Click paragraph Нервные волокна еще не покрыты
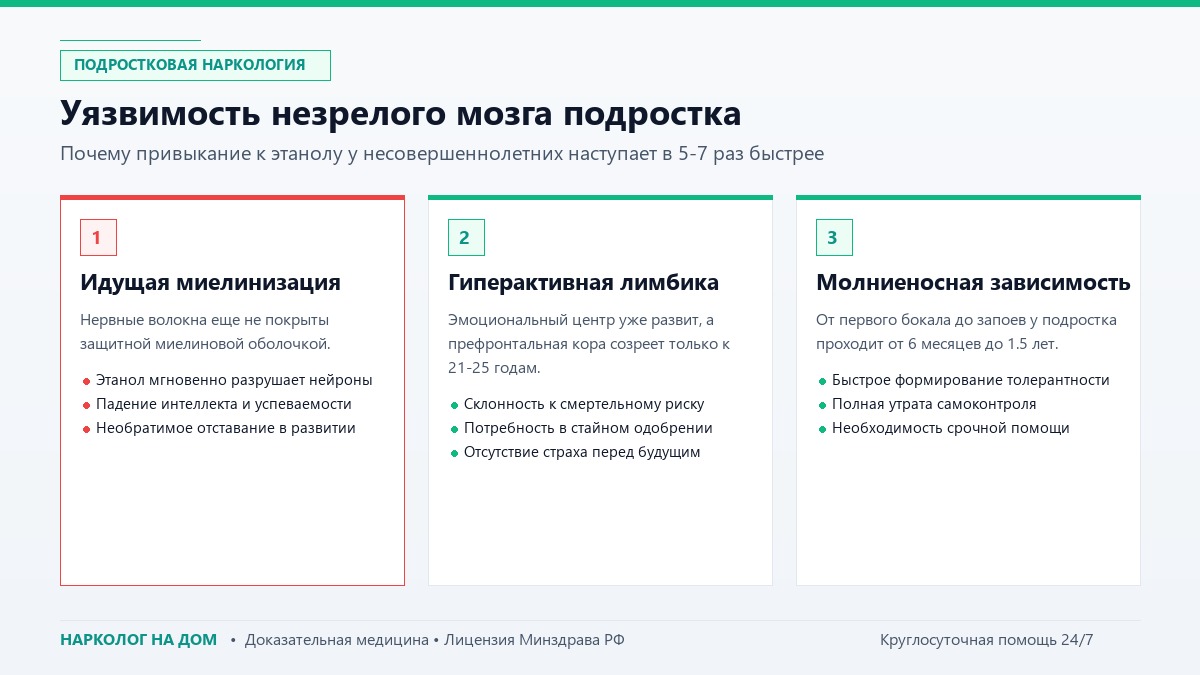This screenshot has height=675, width=1200. tap(205, 332)
